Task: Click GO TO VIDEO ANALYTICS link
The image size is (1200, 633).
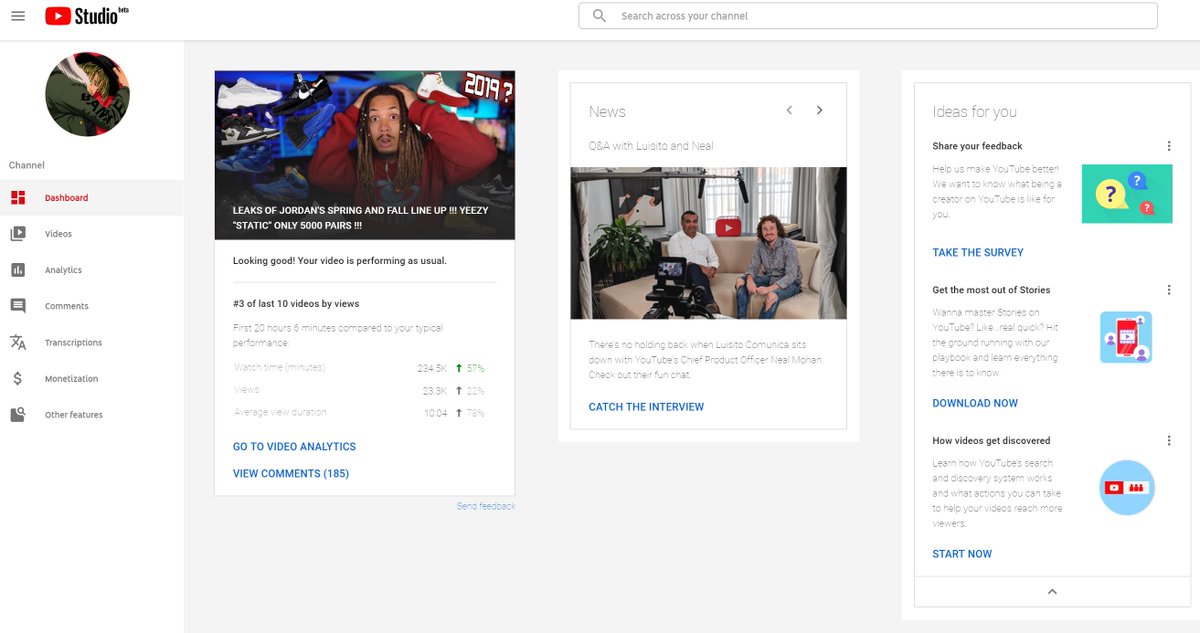Action: point(294,447)
